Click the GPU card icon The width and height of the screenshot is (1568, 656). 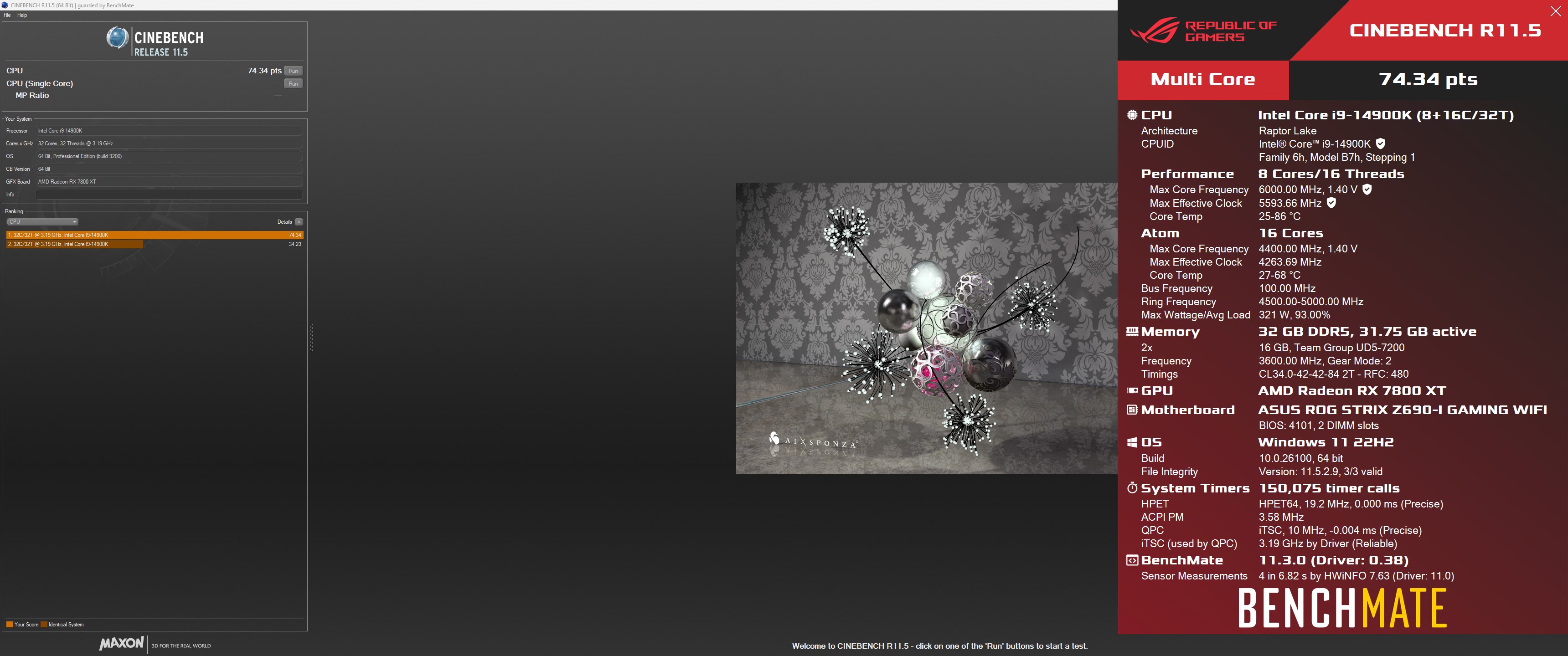click(1132, 391)
